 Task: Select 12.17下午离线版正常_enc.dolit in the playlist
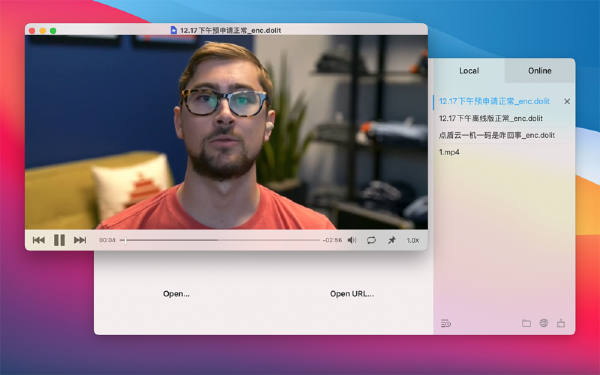tap(491, 119)
